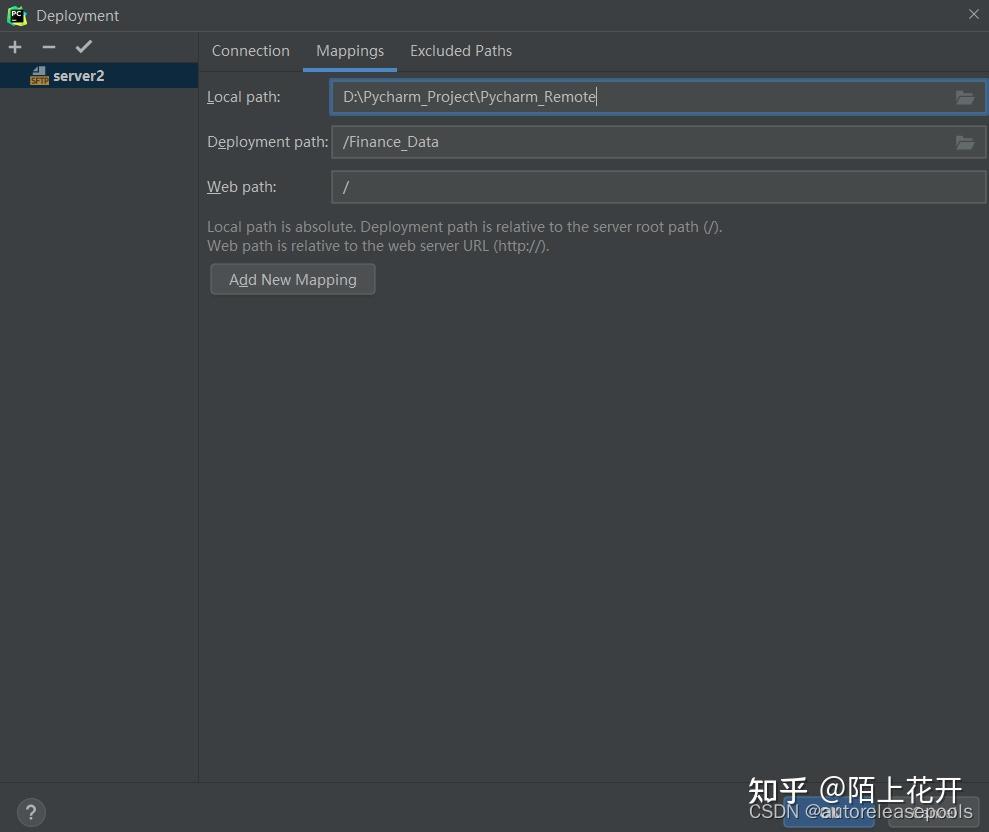989x832 pixels.
Task: Click the Web path input field
Action: [x=600, y=187]
